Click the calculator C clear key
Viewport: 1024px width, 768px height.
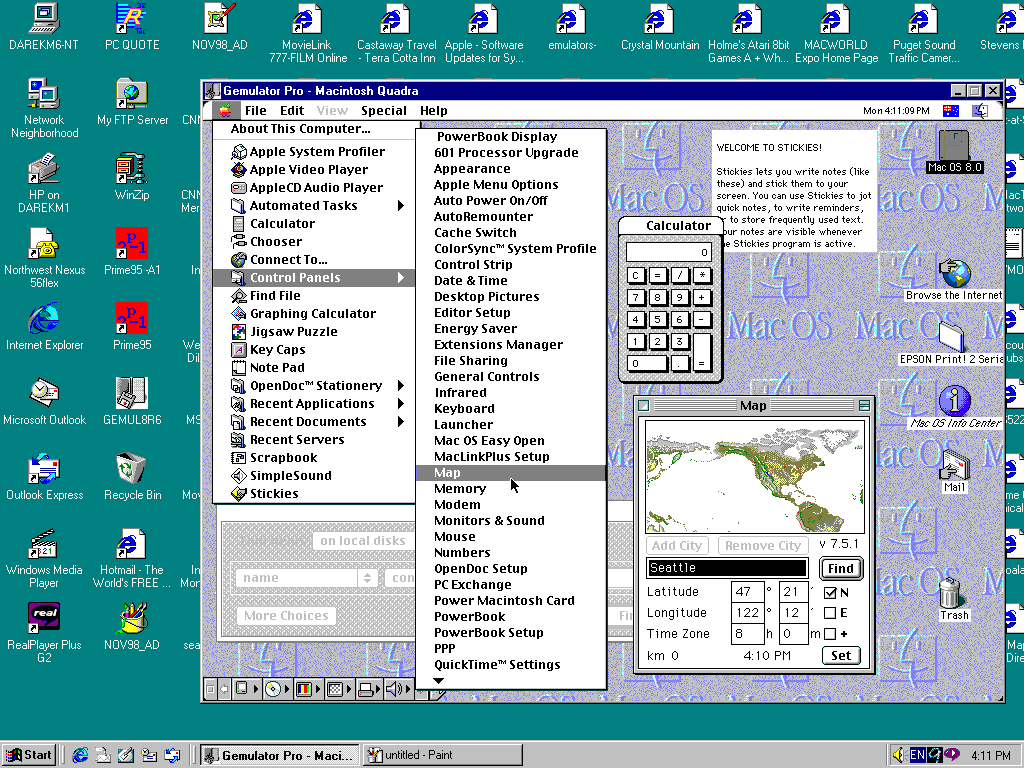click(x=635, y=276)
